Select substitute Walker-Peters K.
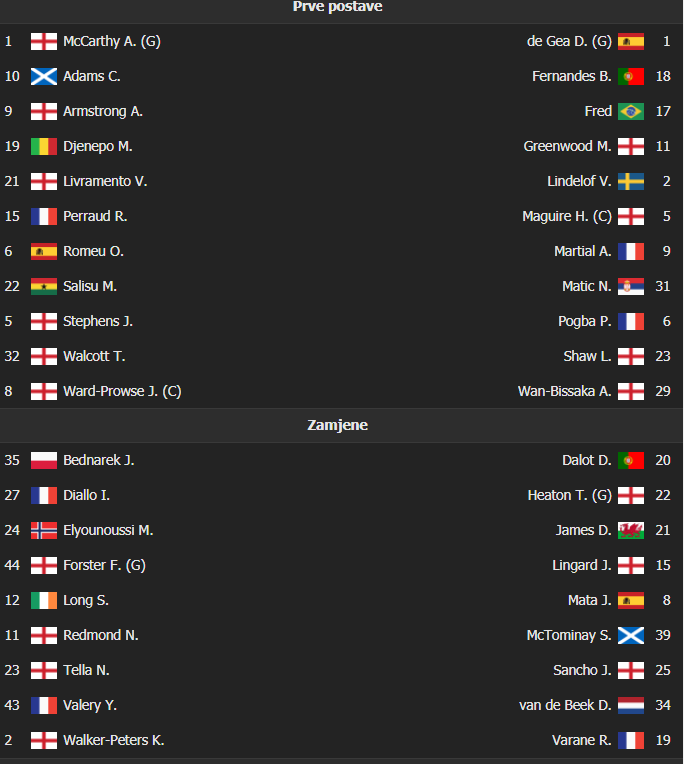 [114, 740]
